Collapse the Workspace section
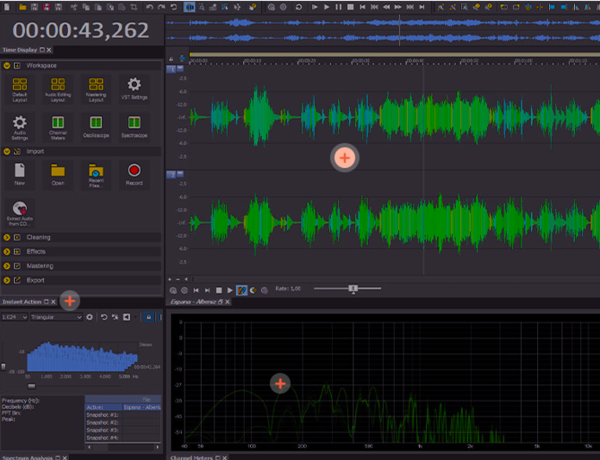 pos(8,65)
